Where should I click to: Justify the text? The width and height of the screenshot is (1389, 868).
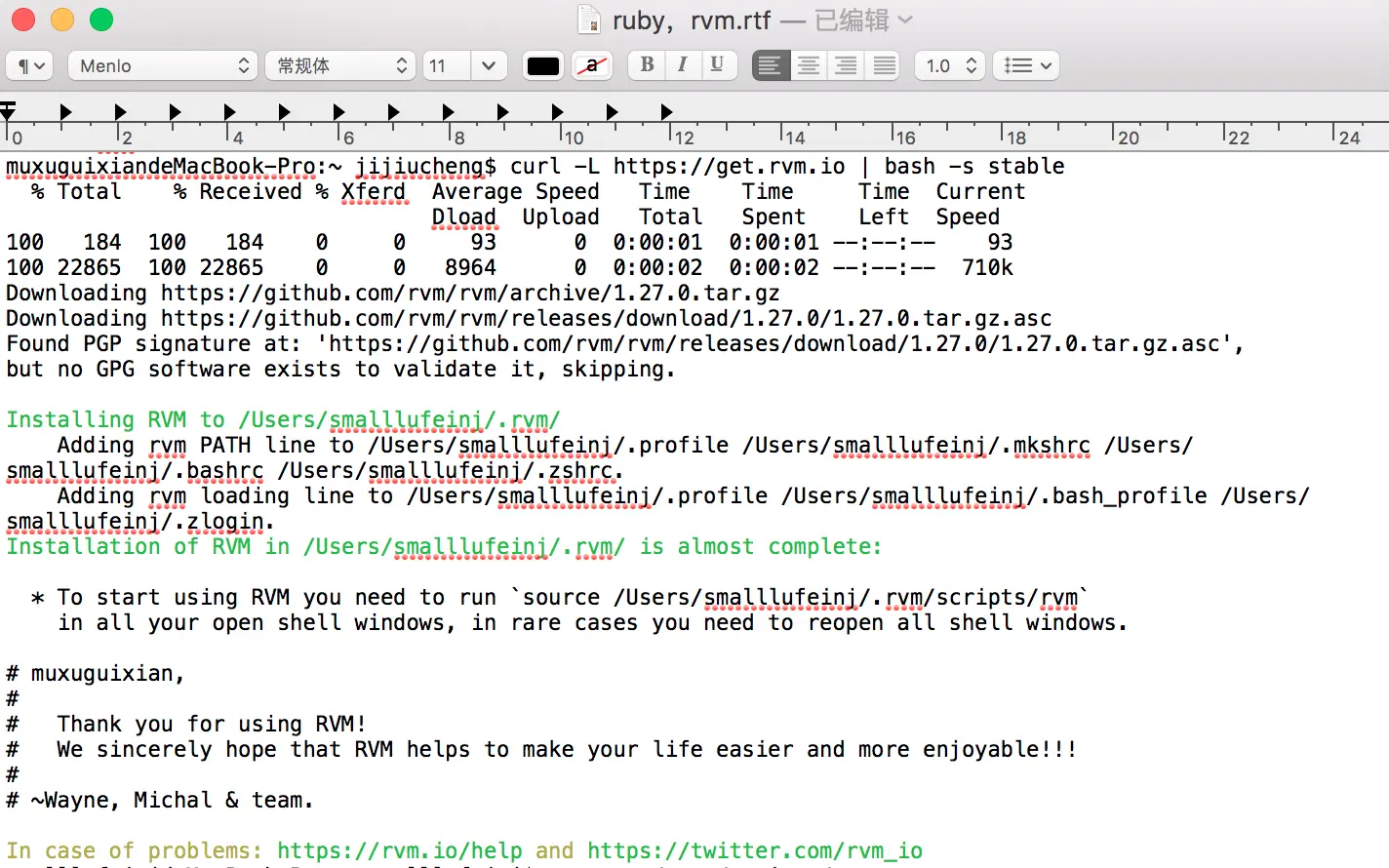pyautogui.click(x=884, y=65)
